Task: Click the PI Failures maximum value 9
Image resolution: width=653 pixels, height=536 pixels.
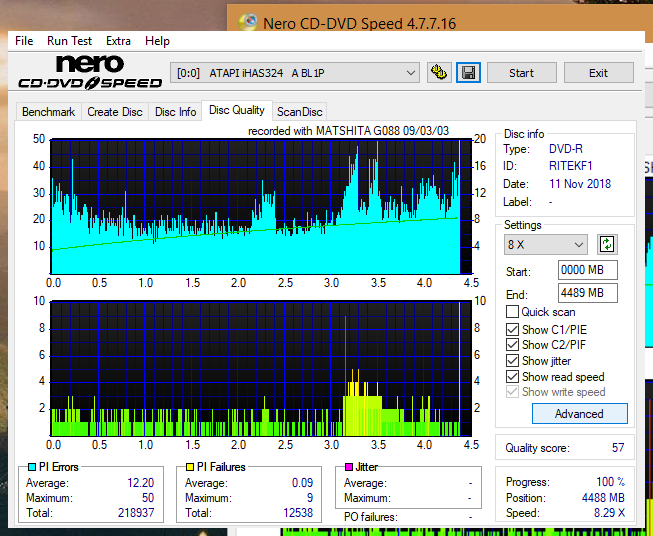Action: pos(309,498)
